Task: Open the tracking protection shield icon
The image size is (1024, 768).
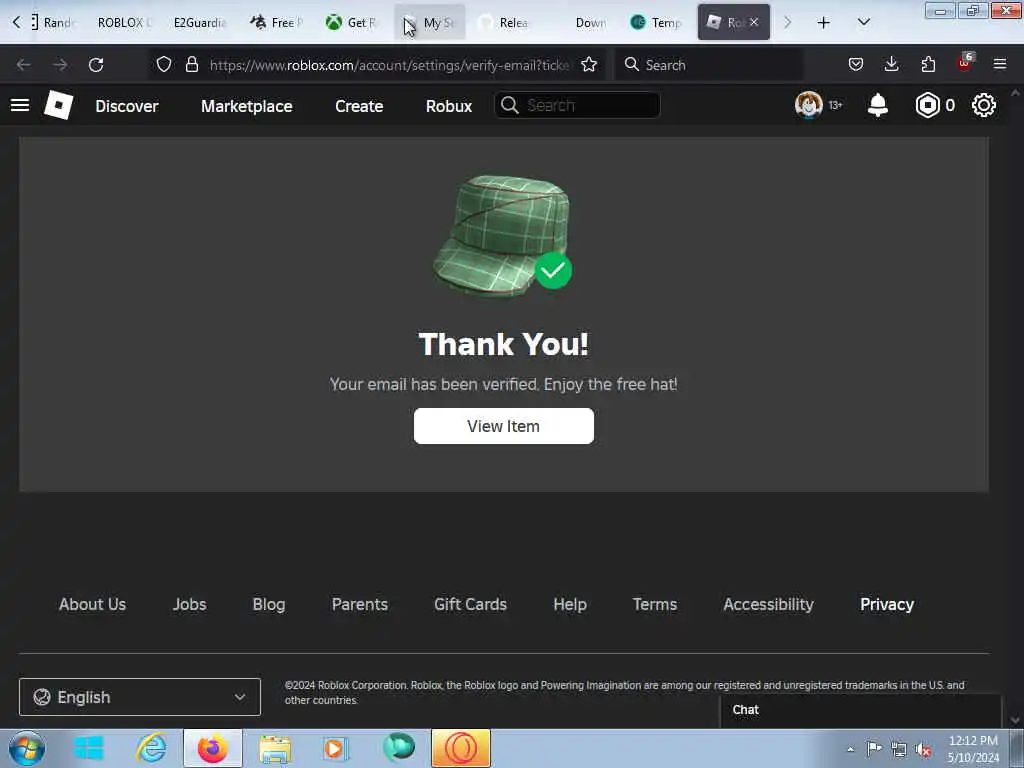Action: pos(164,64)
